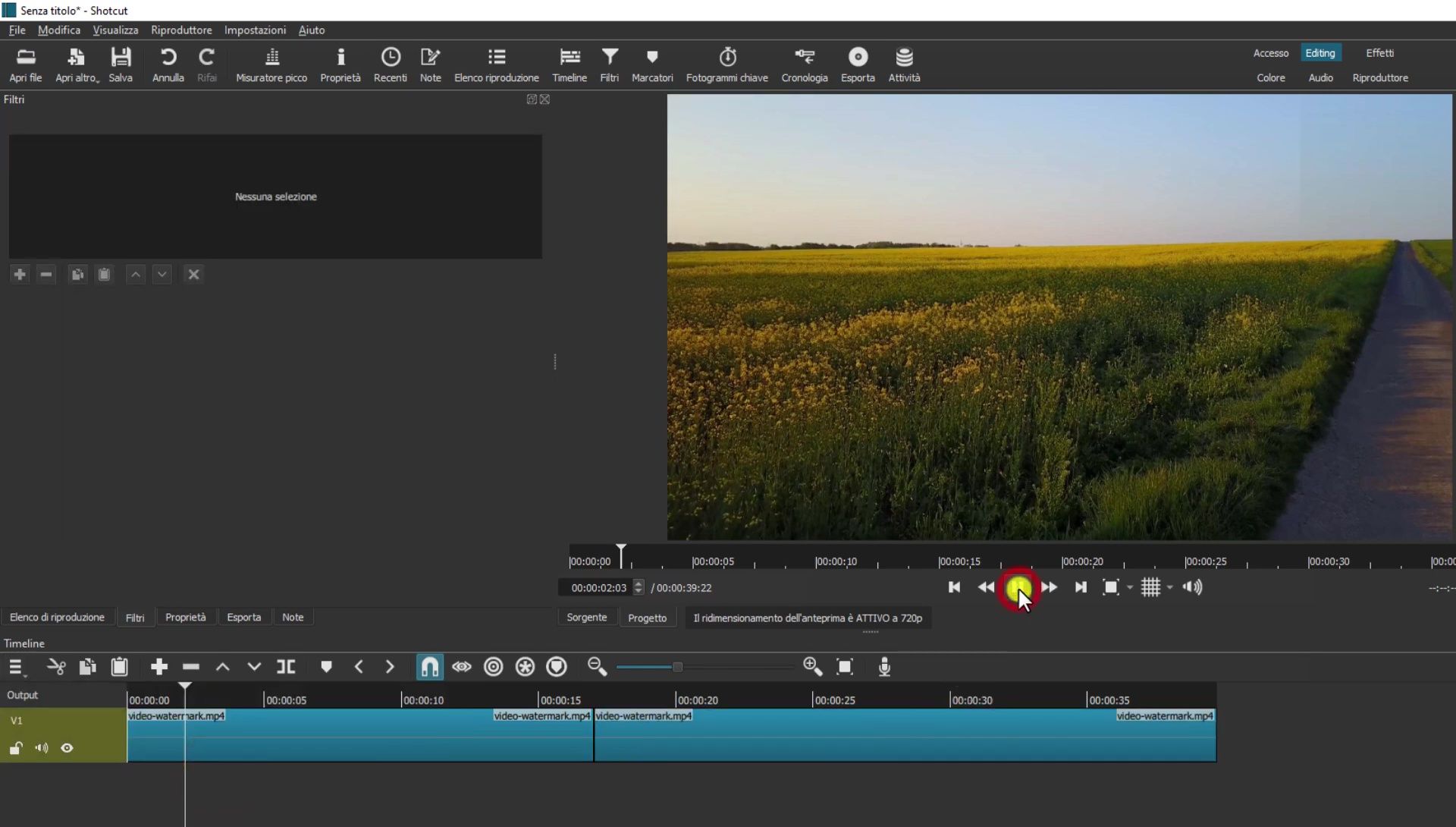Go to next marker in timeline
The width and height of the screenshot is (1456, 827).
click(390, 667)
